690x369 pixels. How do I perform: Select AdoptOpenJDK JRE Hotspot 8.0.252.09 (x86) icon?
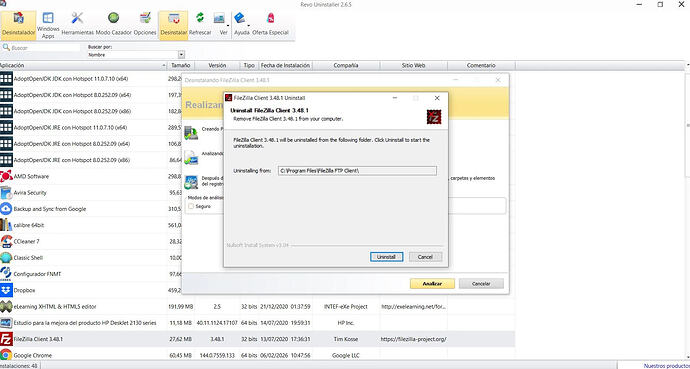6,160
